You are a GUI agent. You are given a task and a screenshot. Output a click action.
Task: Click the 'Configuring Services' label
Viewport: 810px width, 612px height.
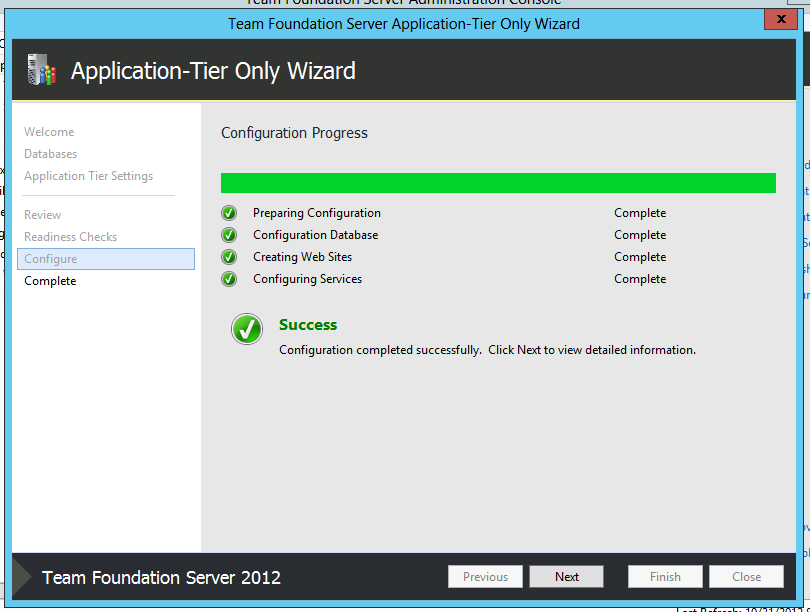pos(307,279)
